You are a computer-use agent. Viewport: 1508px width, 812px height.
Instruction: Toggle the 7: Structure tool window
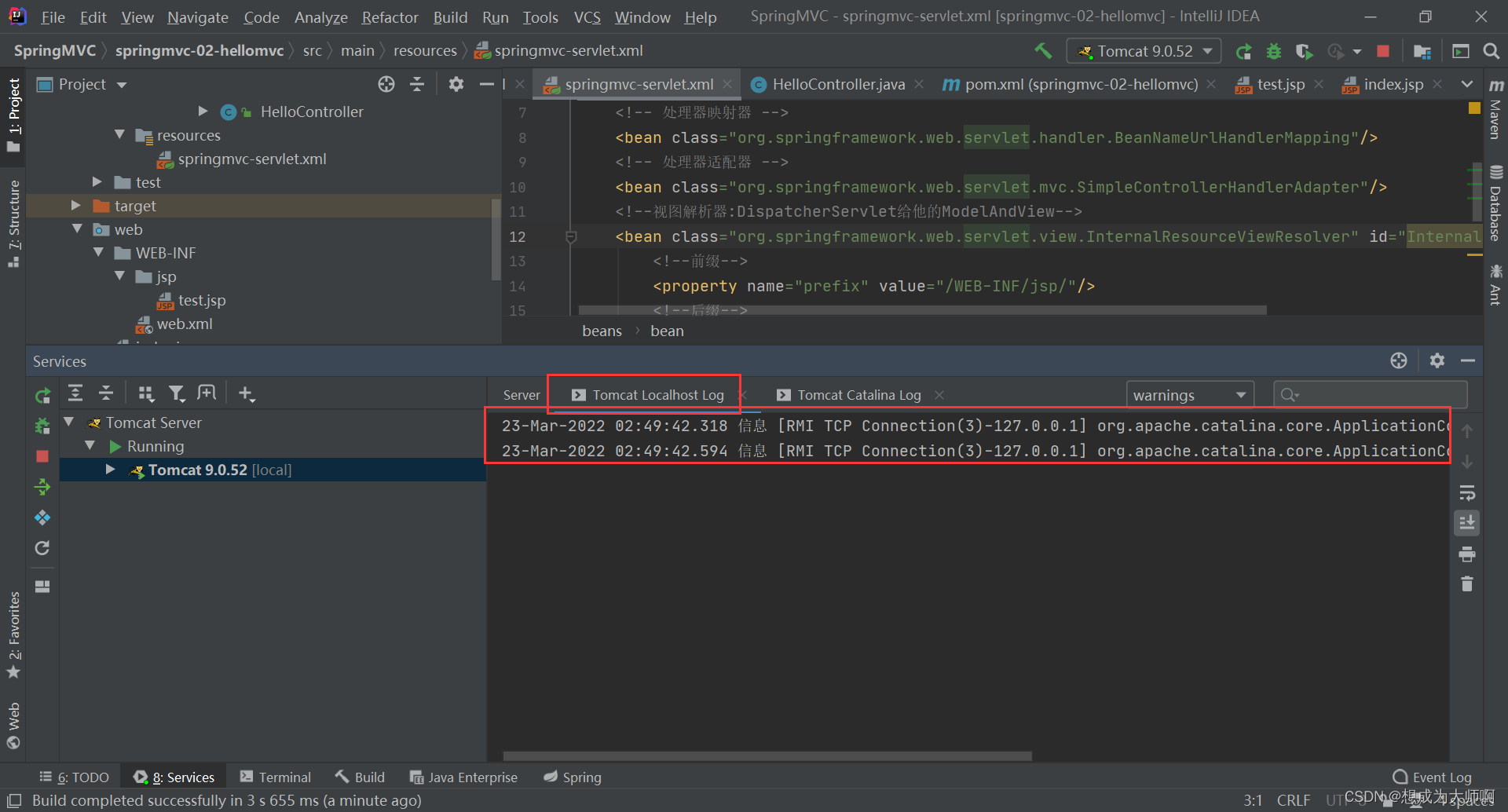pyautogui.click(x=13, y=224)
